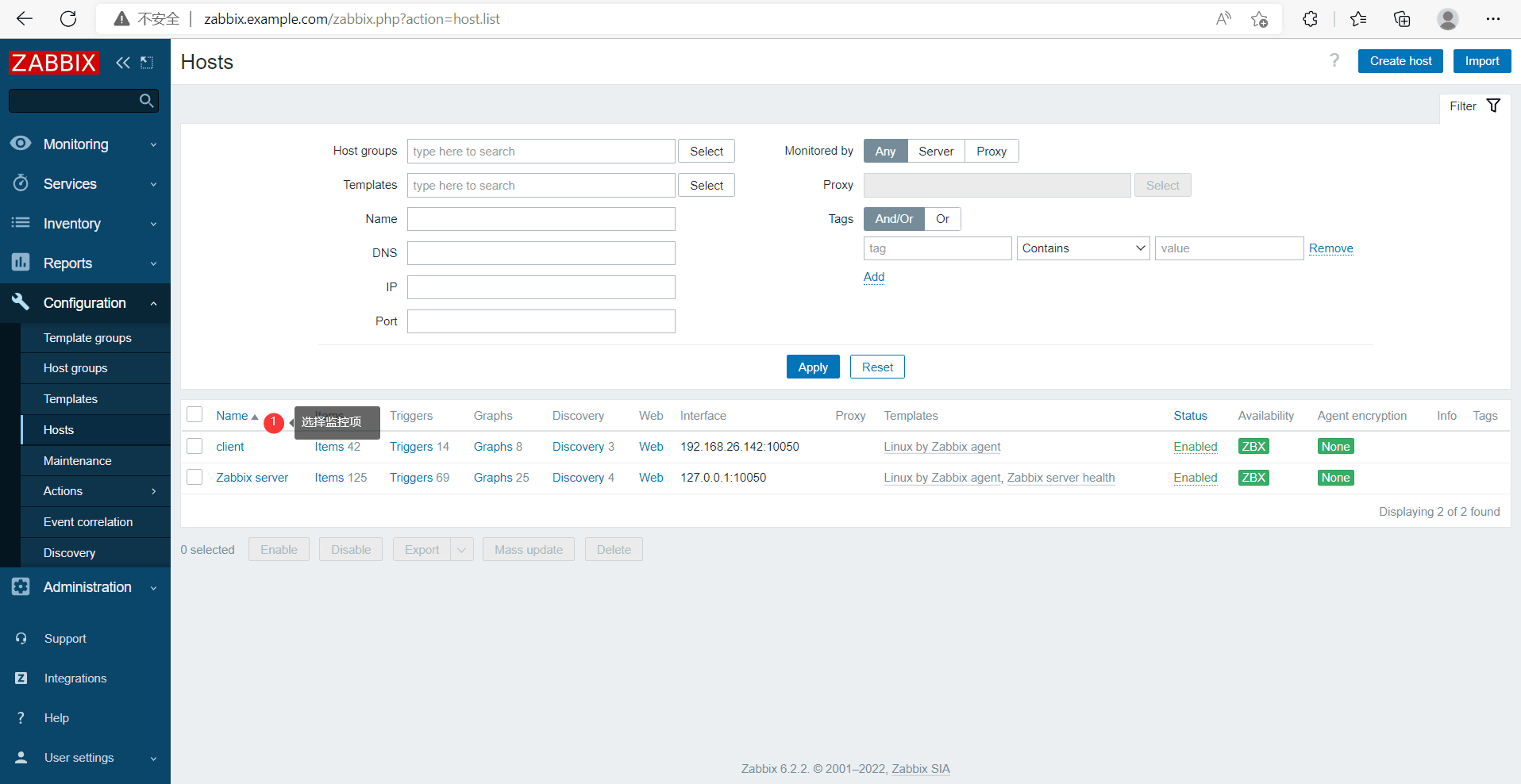Viewport: 1521px width, 784px height.
Task: Set Monitored by to Proxy
Action: tap(992, 151)
